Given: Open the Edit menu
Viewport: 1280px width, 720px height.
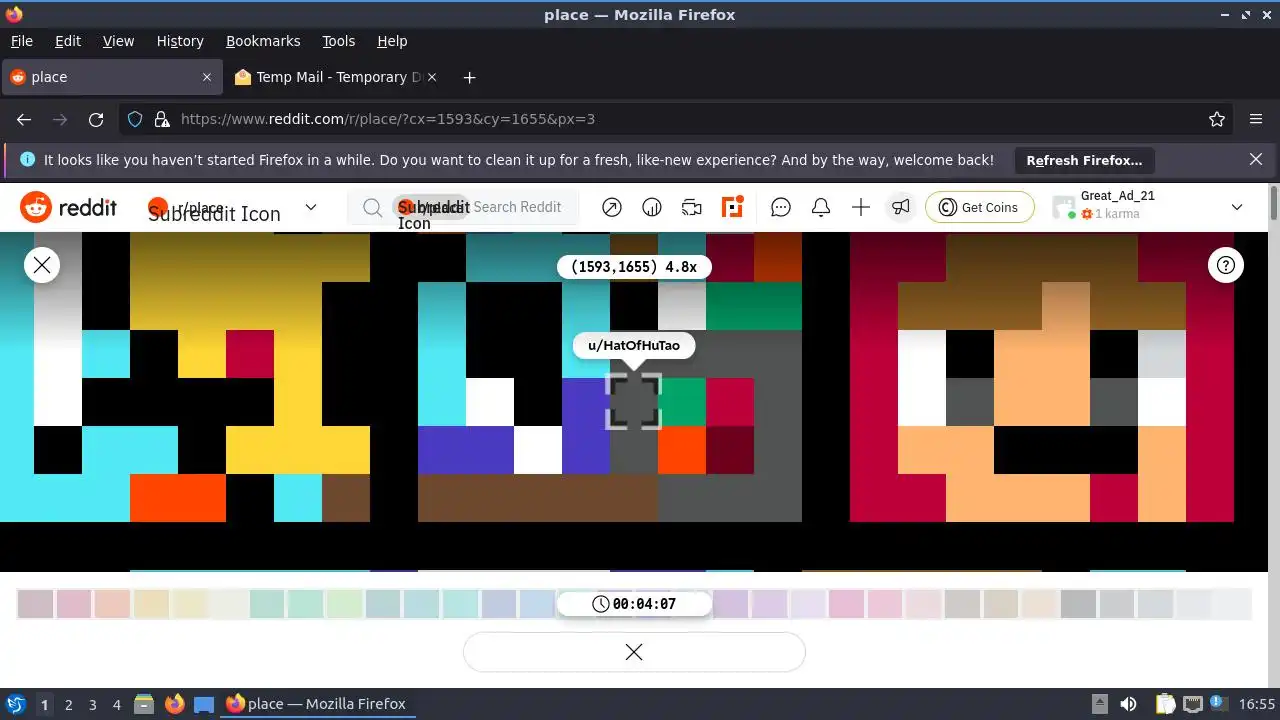Looking at the screenshot, I should click(68, 41).
